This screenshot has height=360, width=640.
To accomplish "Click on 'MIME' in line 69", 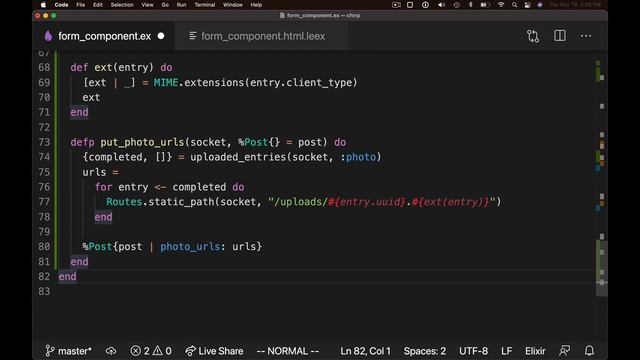I will pyautogui.click(x=166, y=82).
